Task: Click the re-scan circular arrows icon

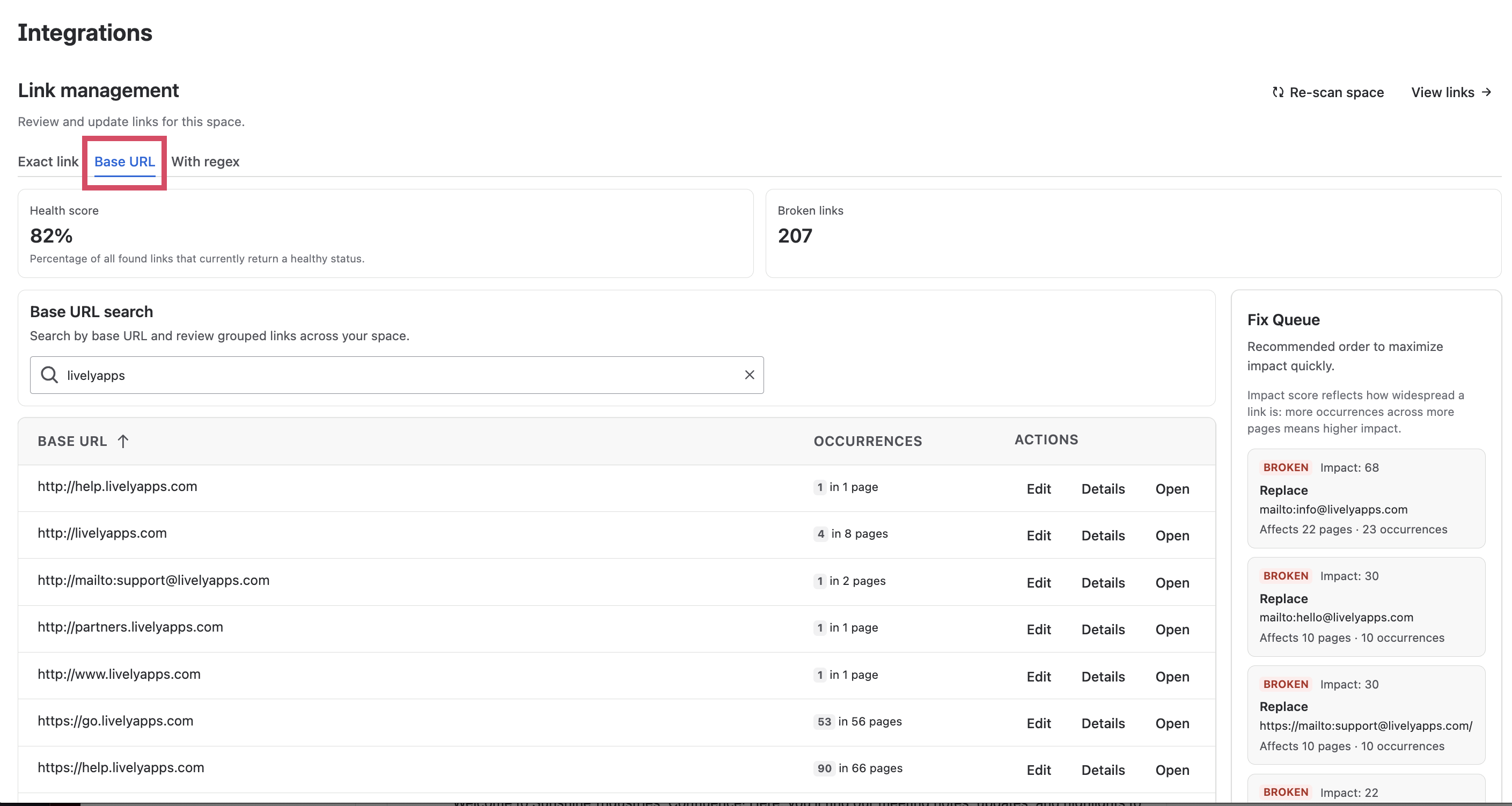Action: coord(1278,92)
